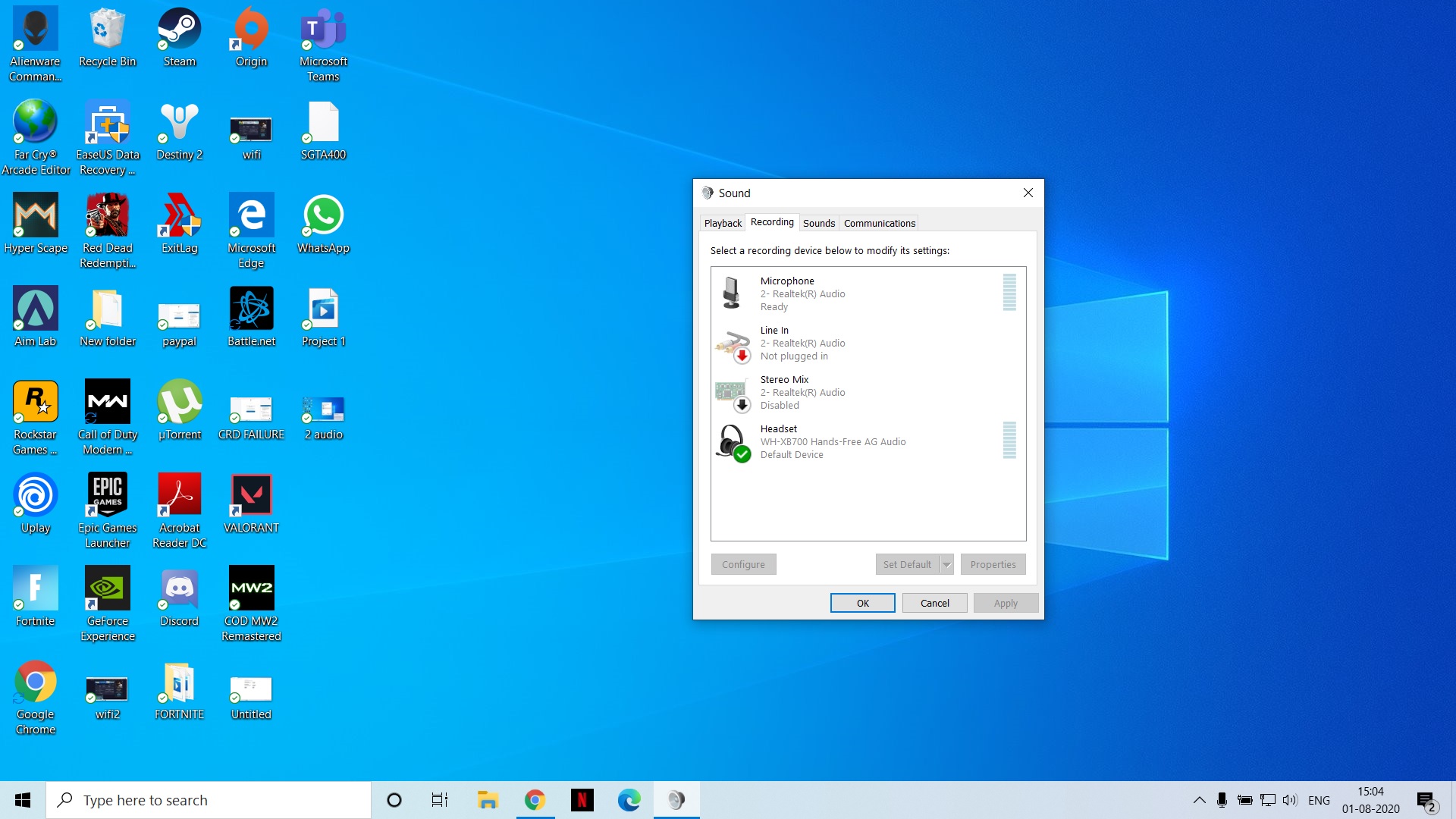Open Chrome from the taskbar
This screenshot has width=1456, height=819.
[x=535, y=800]
